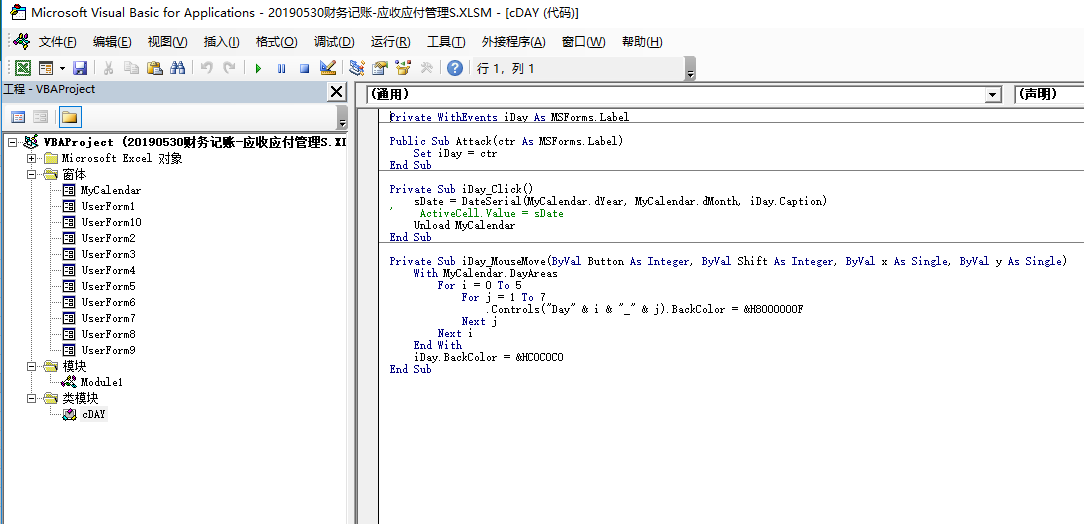Click View Object icon in project panel
The height and width of the screenshot is (524, 1084).
point(41,117)
